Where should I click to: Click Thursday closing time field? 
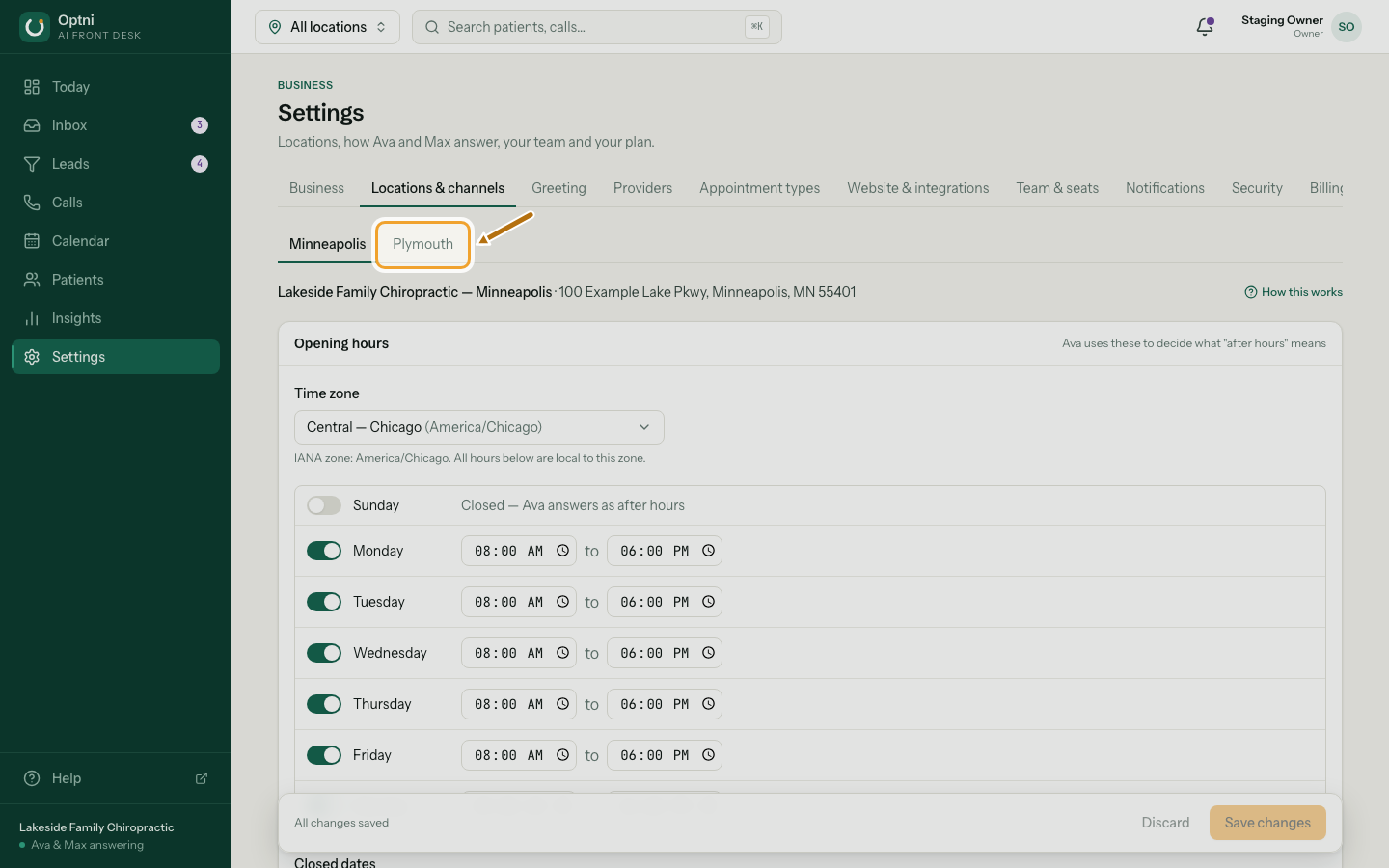click(665, 704)
